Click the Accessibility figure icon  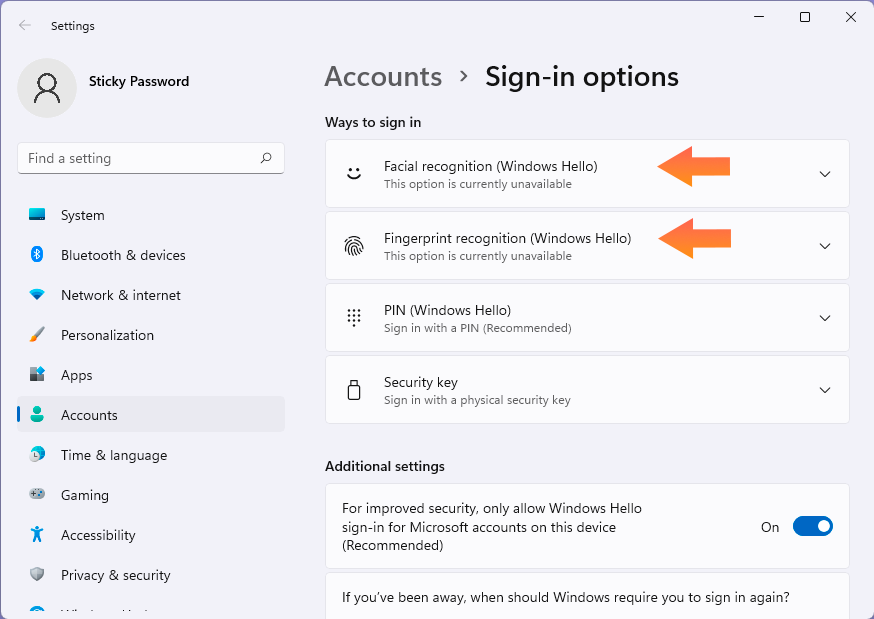pyautogui.click(x=37, y=534)
